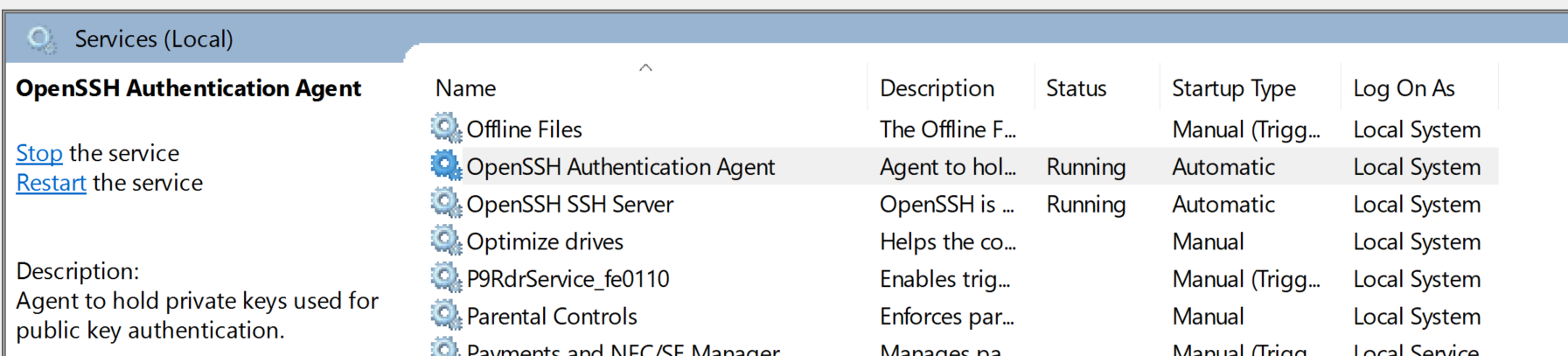The width and height of the screenshot is (1568, 356).
Task: Select the Offline Files service name
Action: click(x=524, y=129)
